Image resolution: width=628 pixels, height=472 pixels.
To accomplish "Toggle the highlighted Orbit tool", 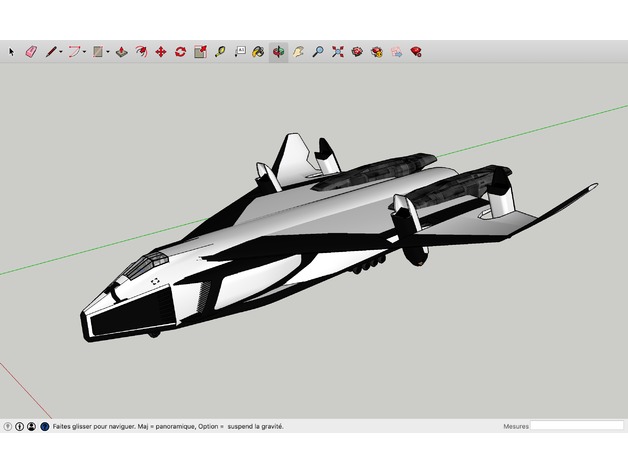I will click(x=278, y=52).
